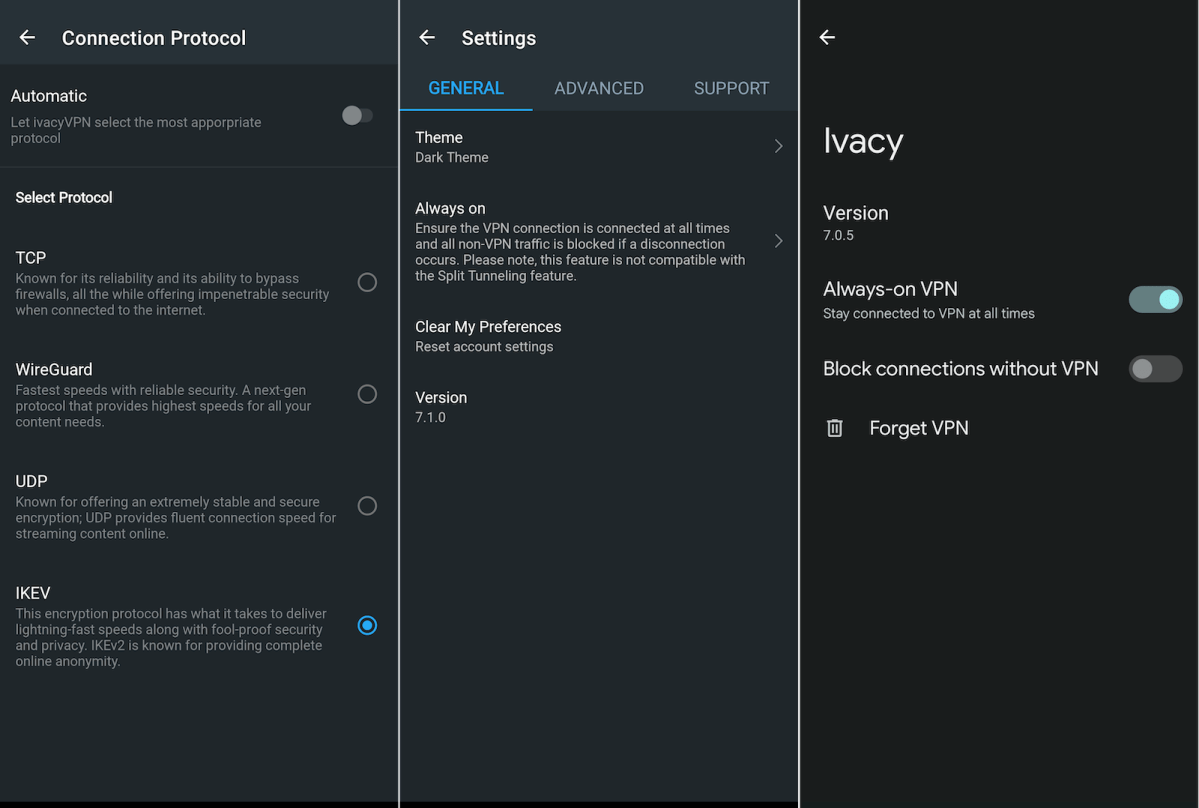Click the Select Protocol heading
The image size is (1199, 808).
[63, 197]
